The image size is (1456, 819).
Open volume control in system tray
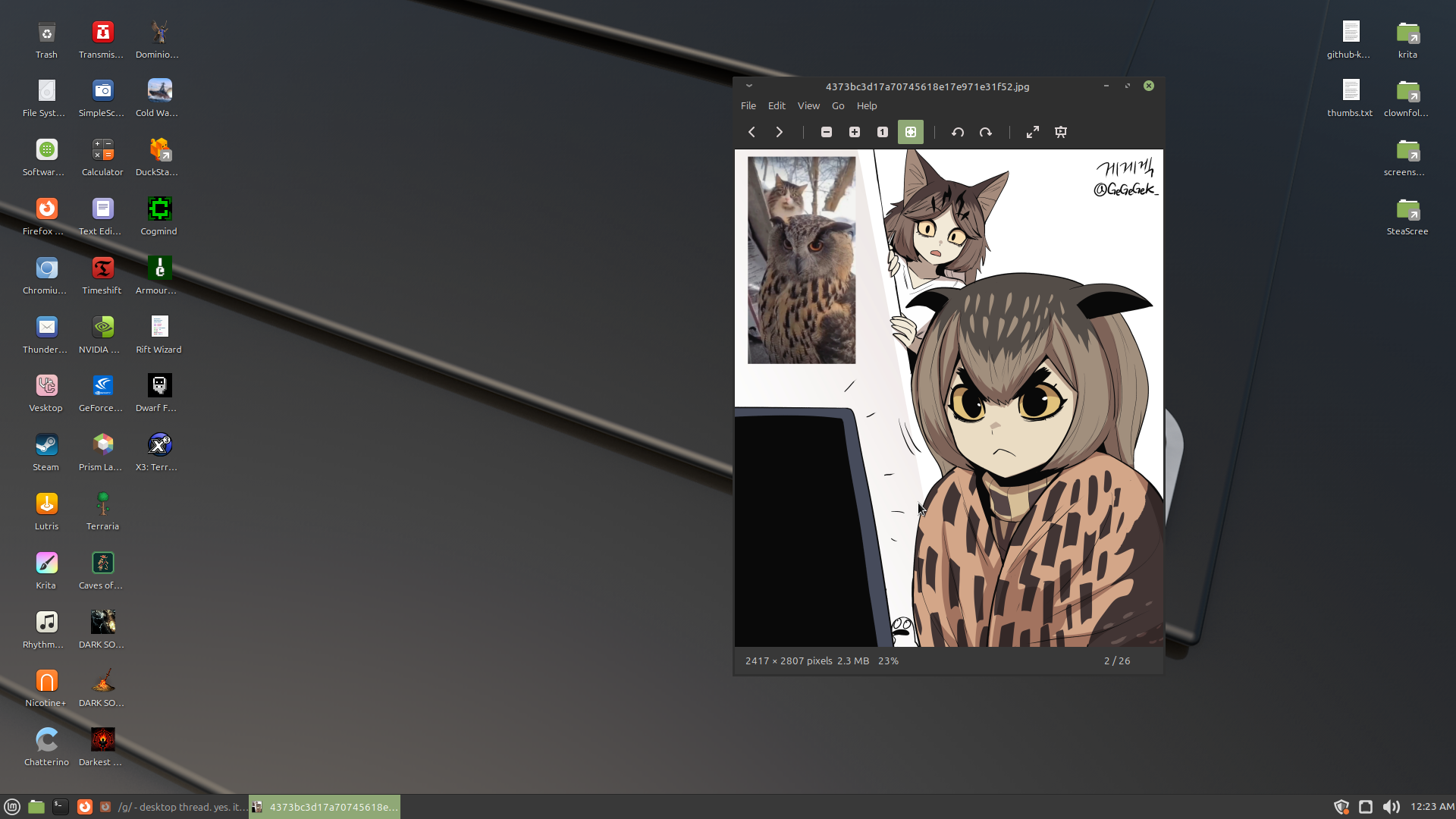point(1391,807)
